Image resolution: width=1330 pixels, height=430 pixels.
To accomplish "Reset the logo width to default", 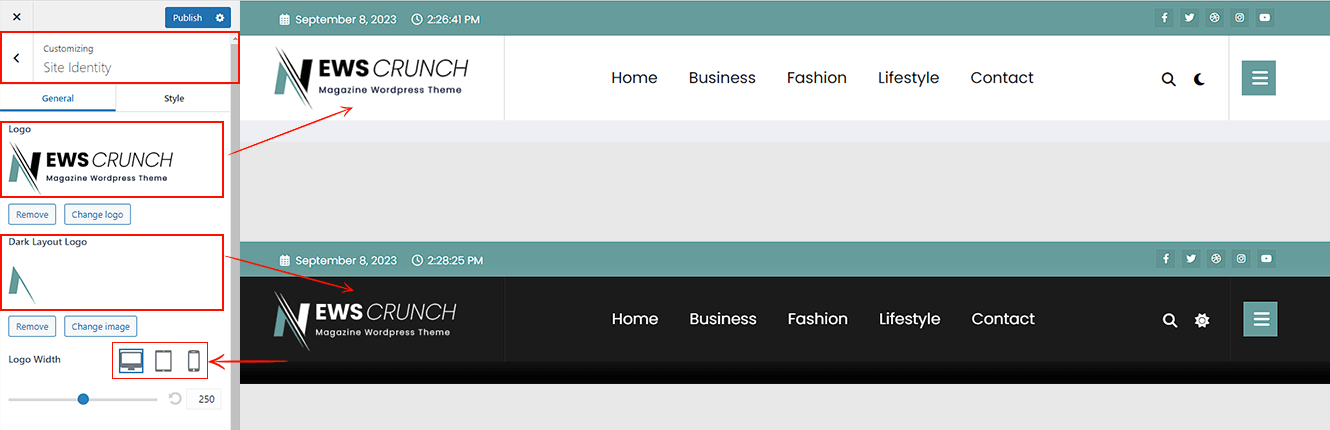I will pyautogui.click(x=175, y=399).
